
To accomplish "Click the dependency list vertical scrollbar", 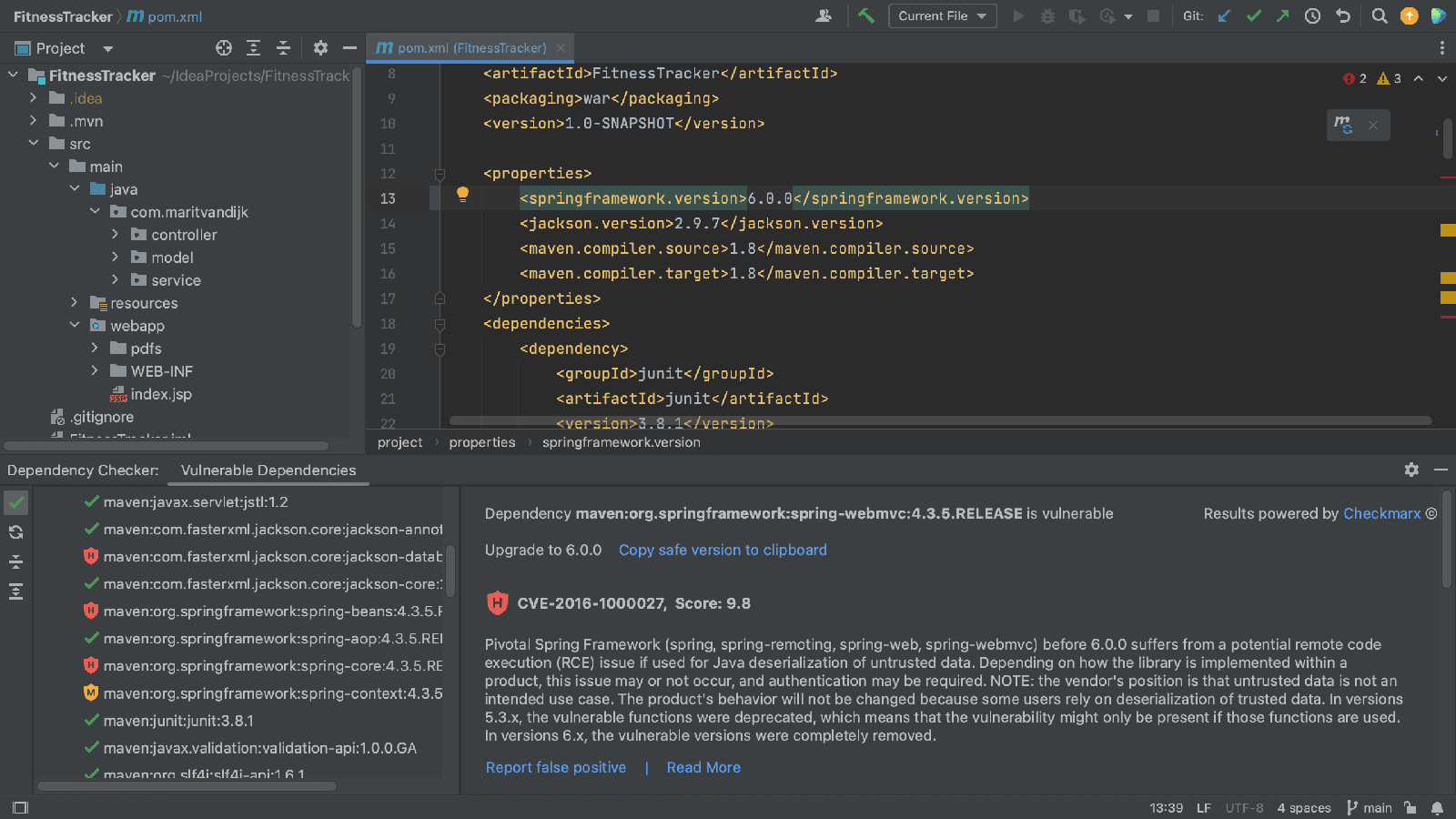I will coord(450,573).
